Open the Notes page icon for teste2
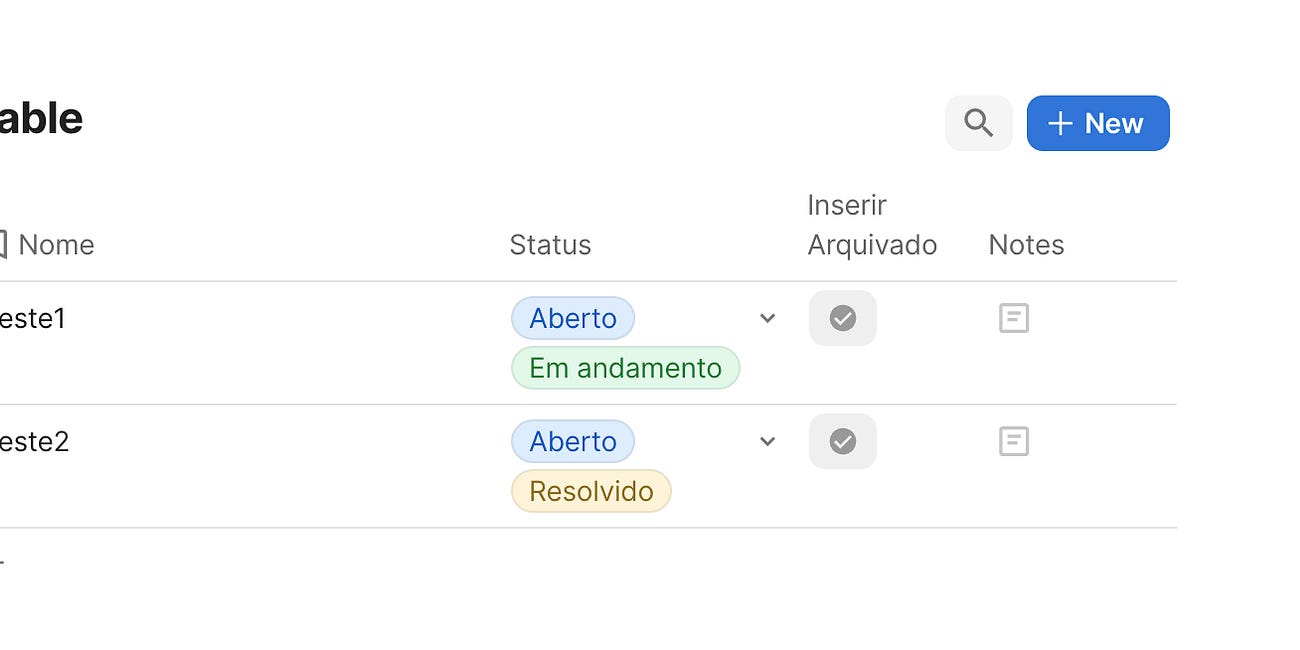The image size is (1300, 650). [x=1013, y=440]
